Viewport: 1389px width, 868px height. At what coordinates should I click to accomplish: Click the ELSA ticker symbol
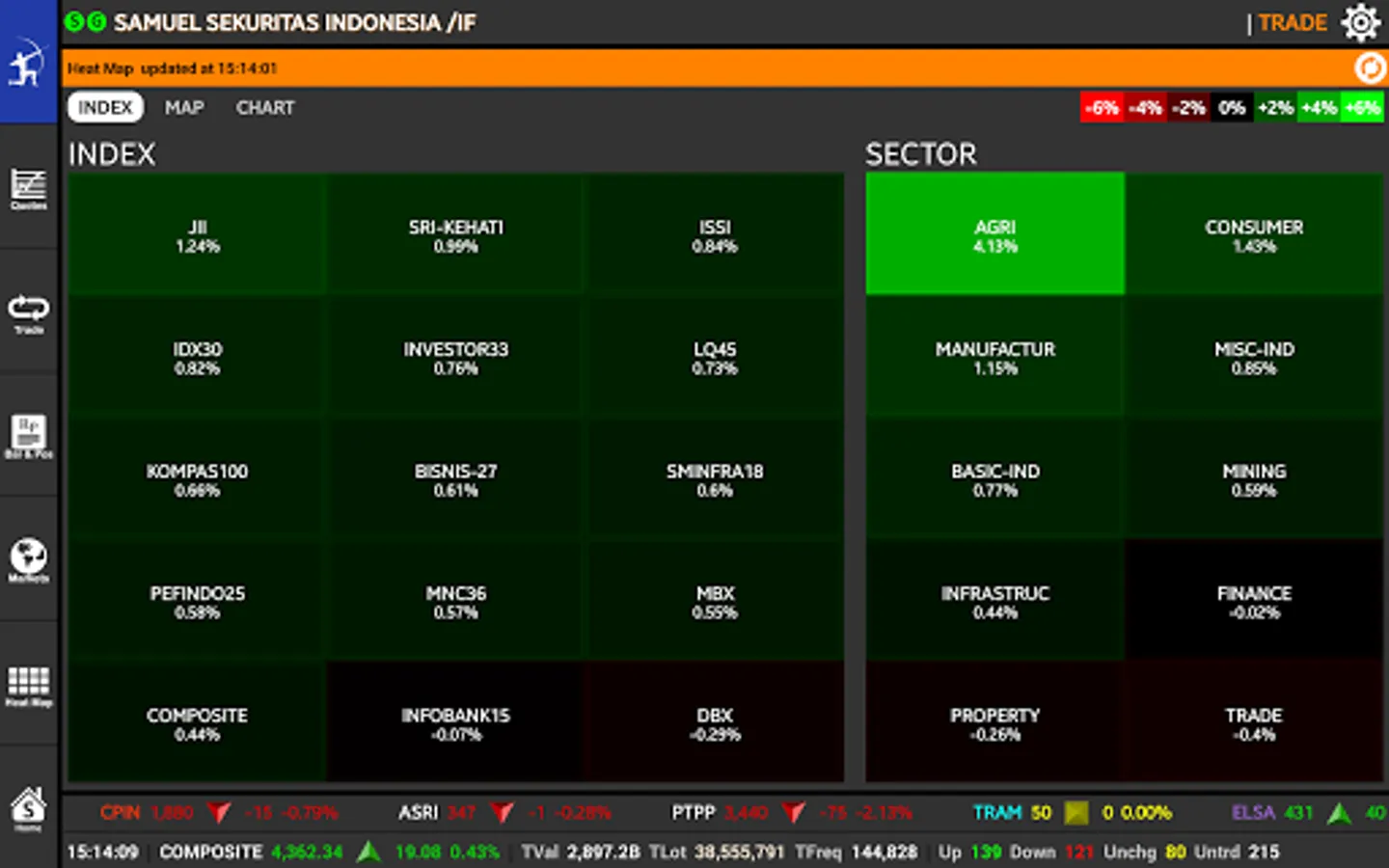point(1253,812)
